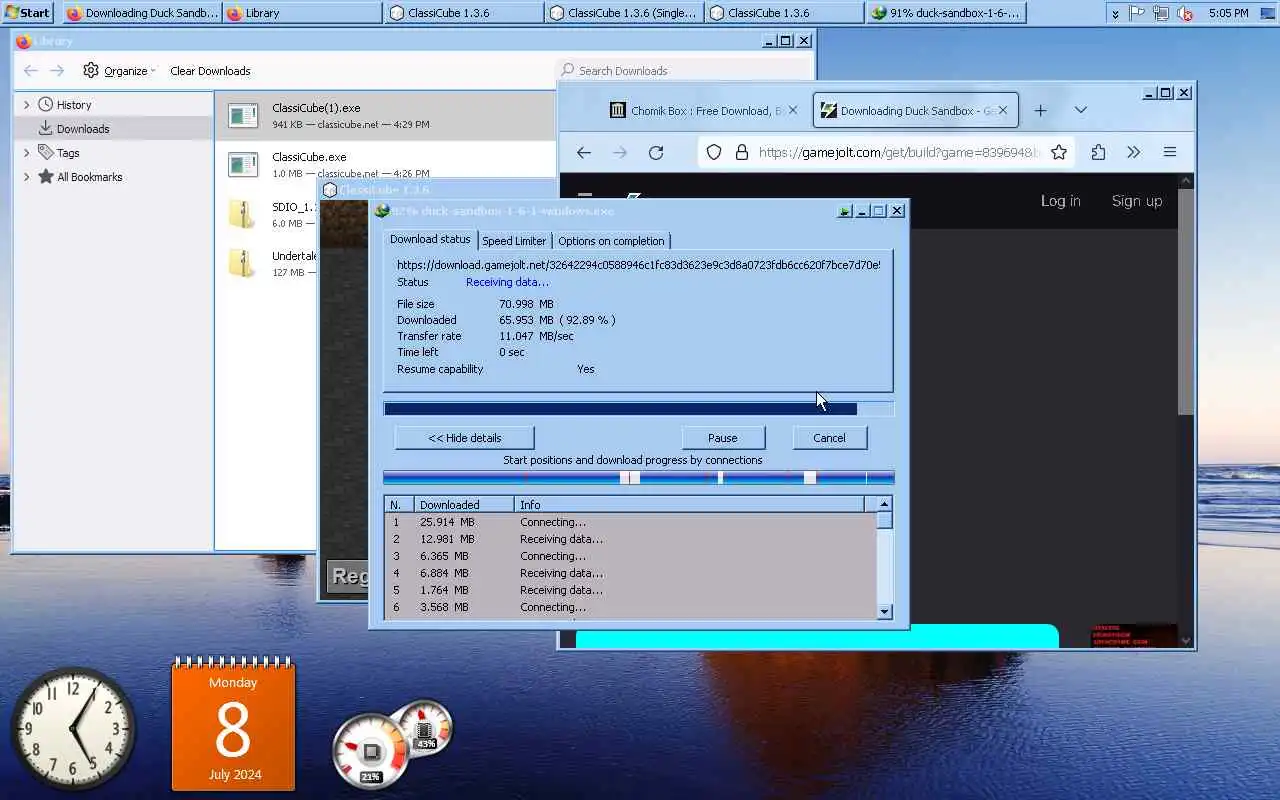Click ClassiCube(1).exe file icon in Library
Image resolution: width=1280 pixels, height=800 pixels.
(243, 116)
